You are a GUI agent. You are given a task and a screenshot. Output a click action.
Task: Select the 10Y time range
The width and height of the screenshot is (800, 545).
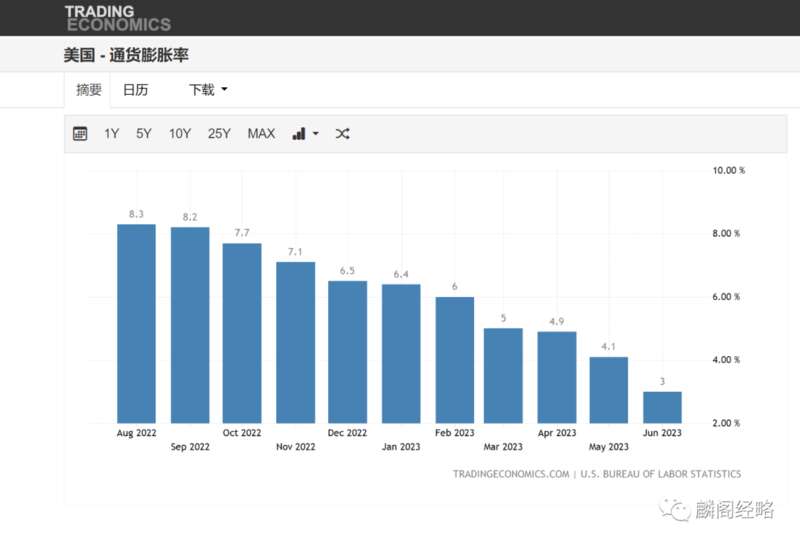point(180,134)
